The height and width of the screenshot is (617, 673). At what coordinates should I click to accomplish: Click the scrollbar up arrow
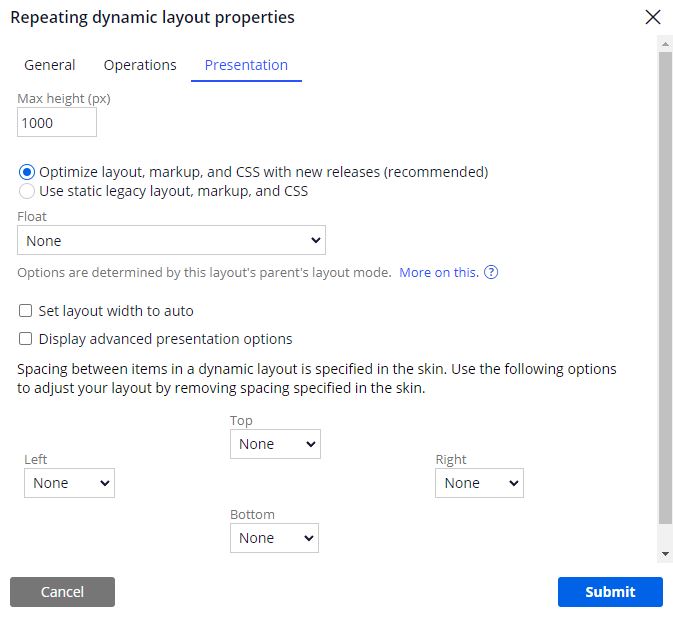tap(665, 43)
